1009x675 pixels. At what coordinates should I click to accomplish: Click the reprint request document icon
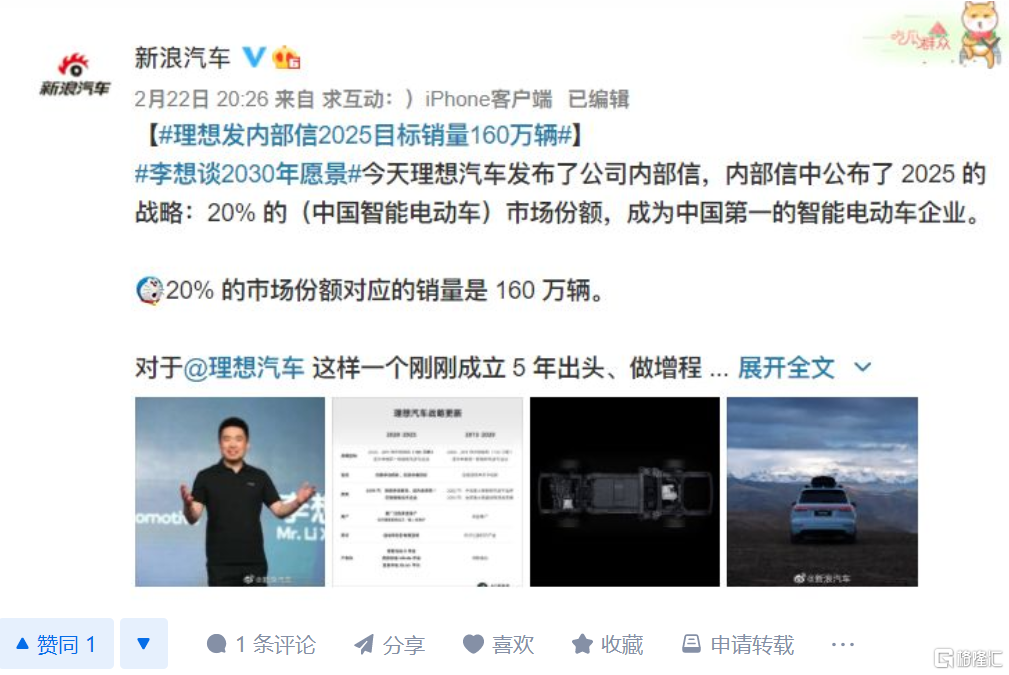click(x=691, y=643)
